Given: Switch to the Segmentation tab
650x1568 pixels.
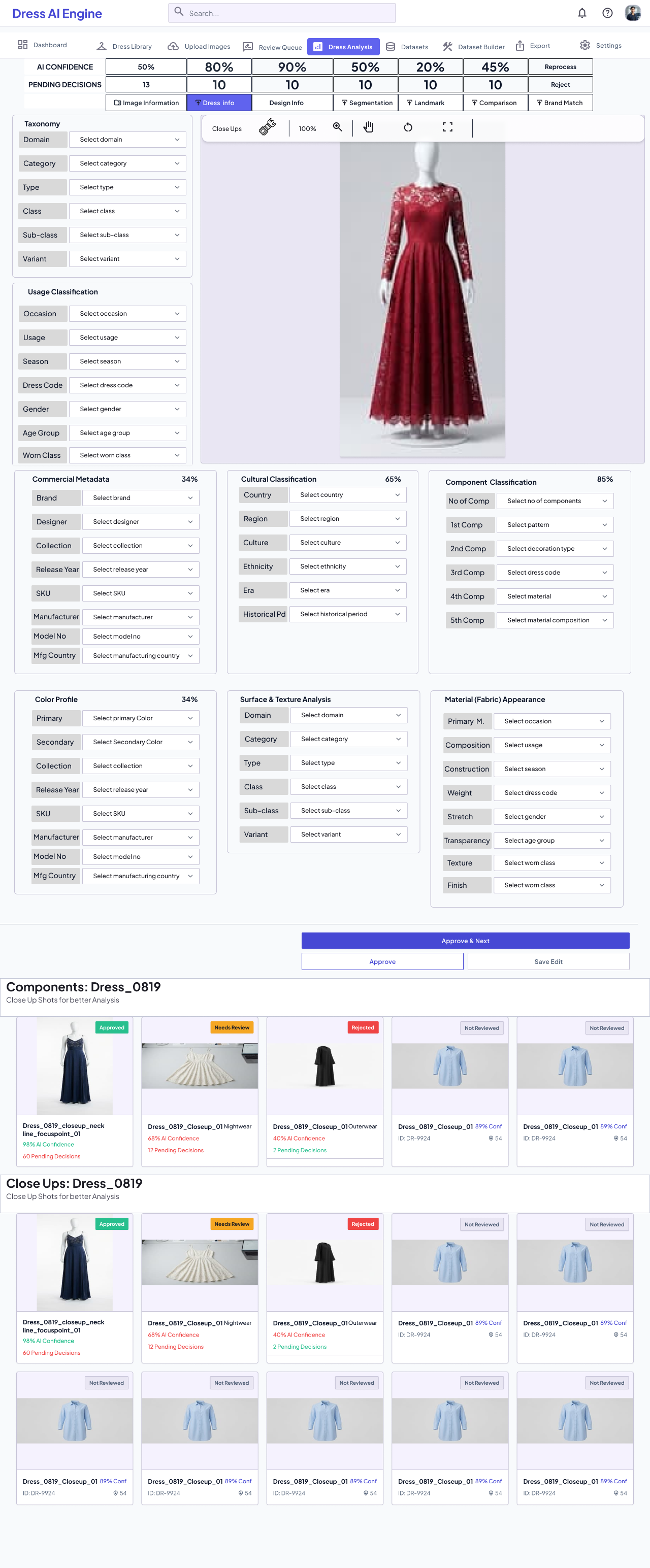Looking at the screenshot, I should (366, 103).
